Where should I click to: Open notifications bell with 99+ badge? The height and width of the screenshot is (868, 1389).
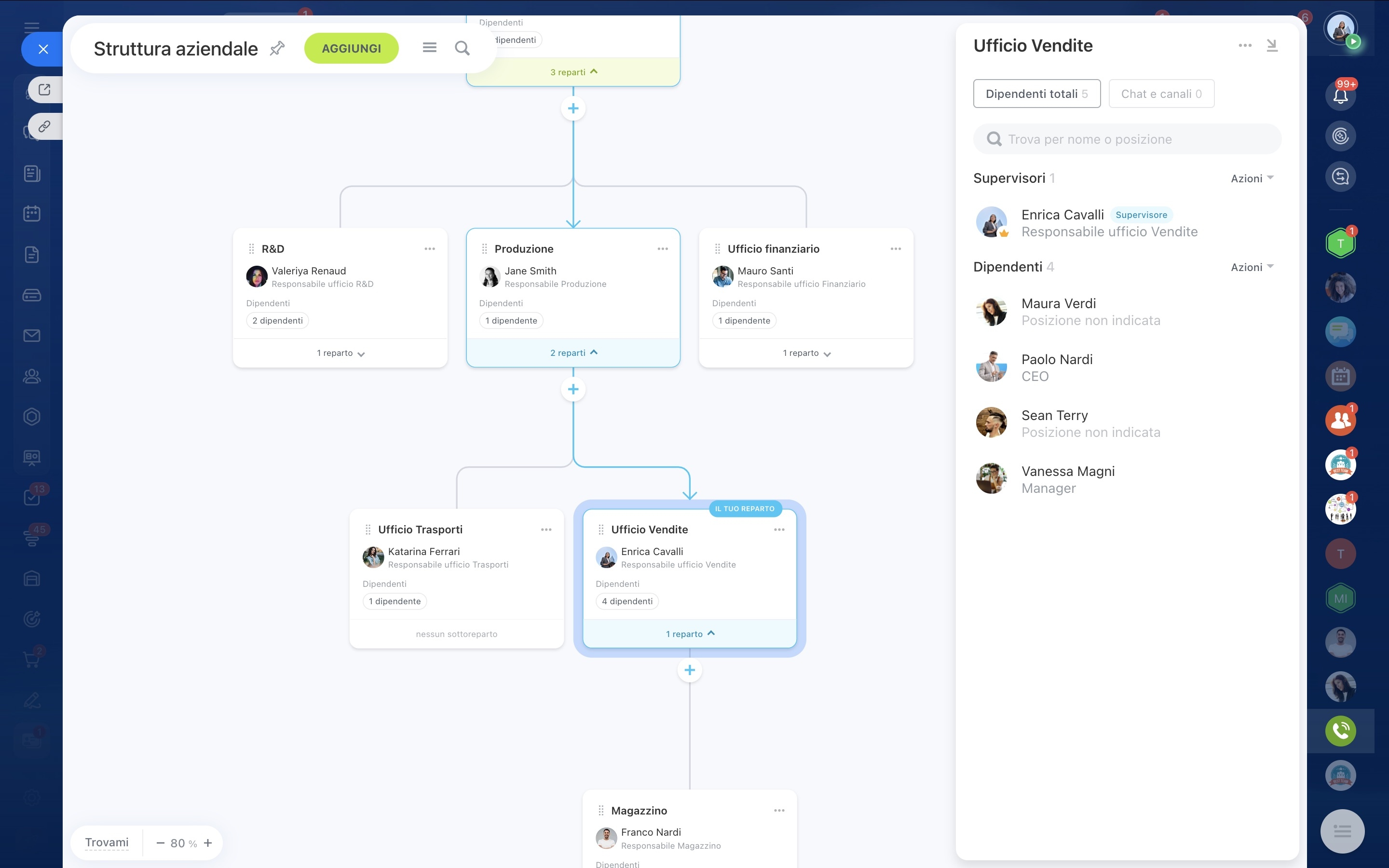coord(1340,94)
